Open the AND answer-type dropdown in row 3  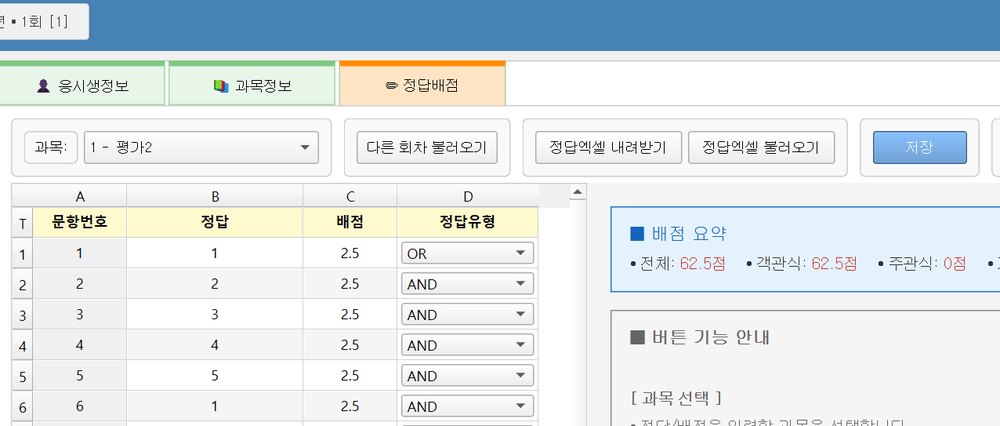pyautogui.click(x=467, y=314)
